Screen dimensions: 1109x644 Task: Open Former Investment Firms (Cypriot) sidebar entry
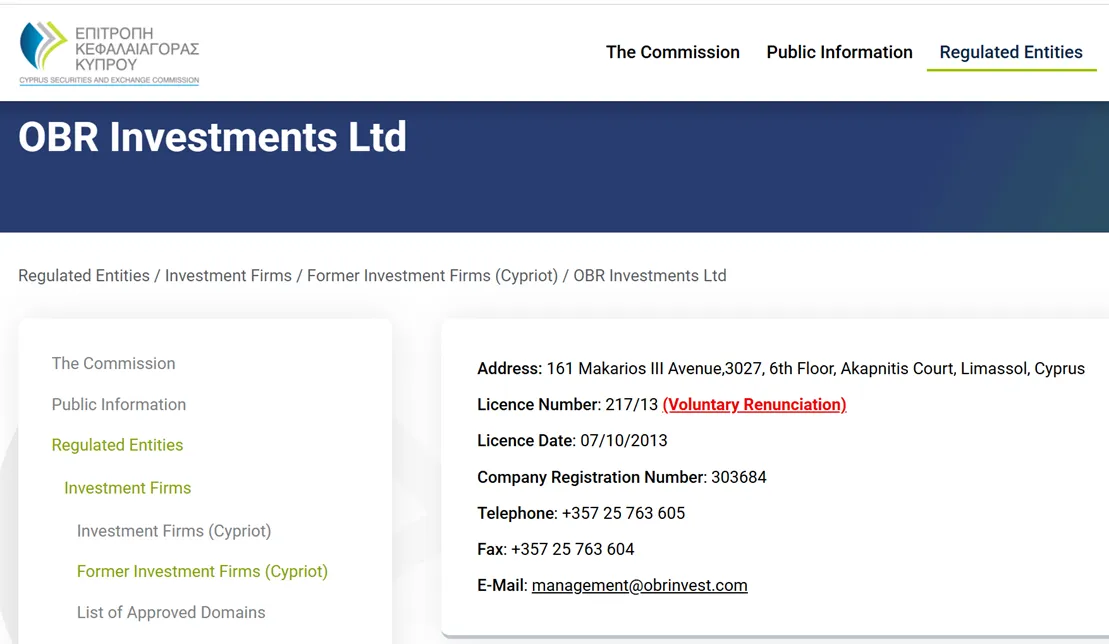pos(202,571)
